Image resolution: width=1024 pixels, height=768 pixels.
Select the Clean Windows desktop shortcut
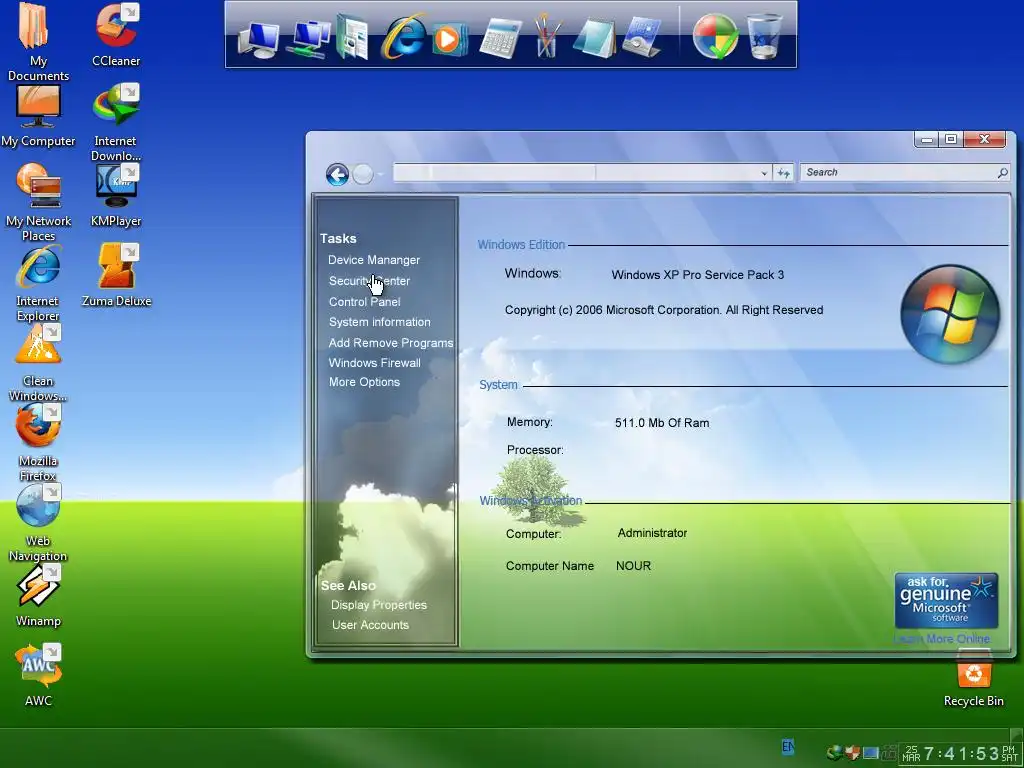click(x=38, y=362)
